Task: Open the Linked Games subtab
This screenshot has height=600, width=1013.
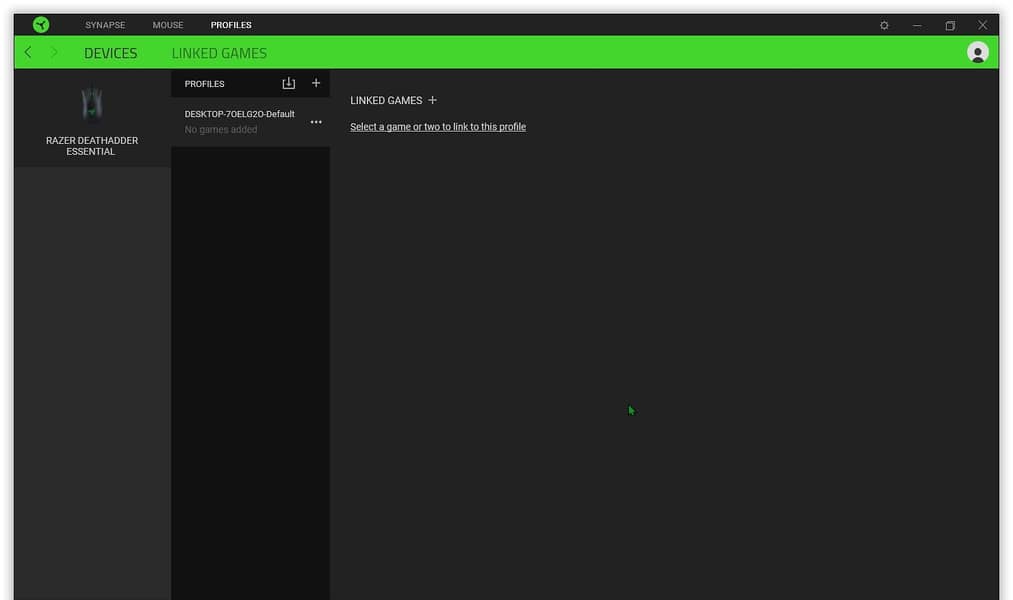Action: 219,53
